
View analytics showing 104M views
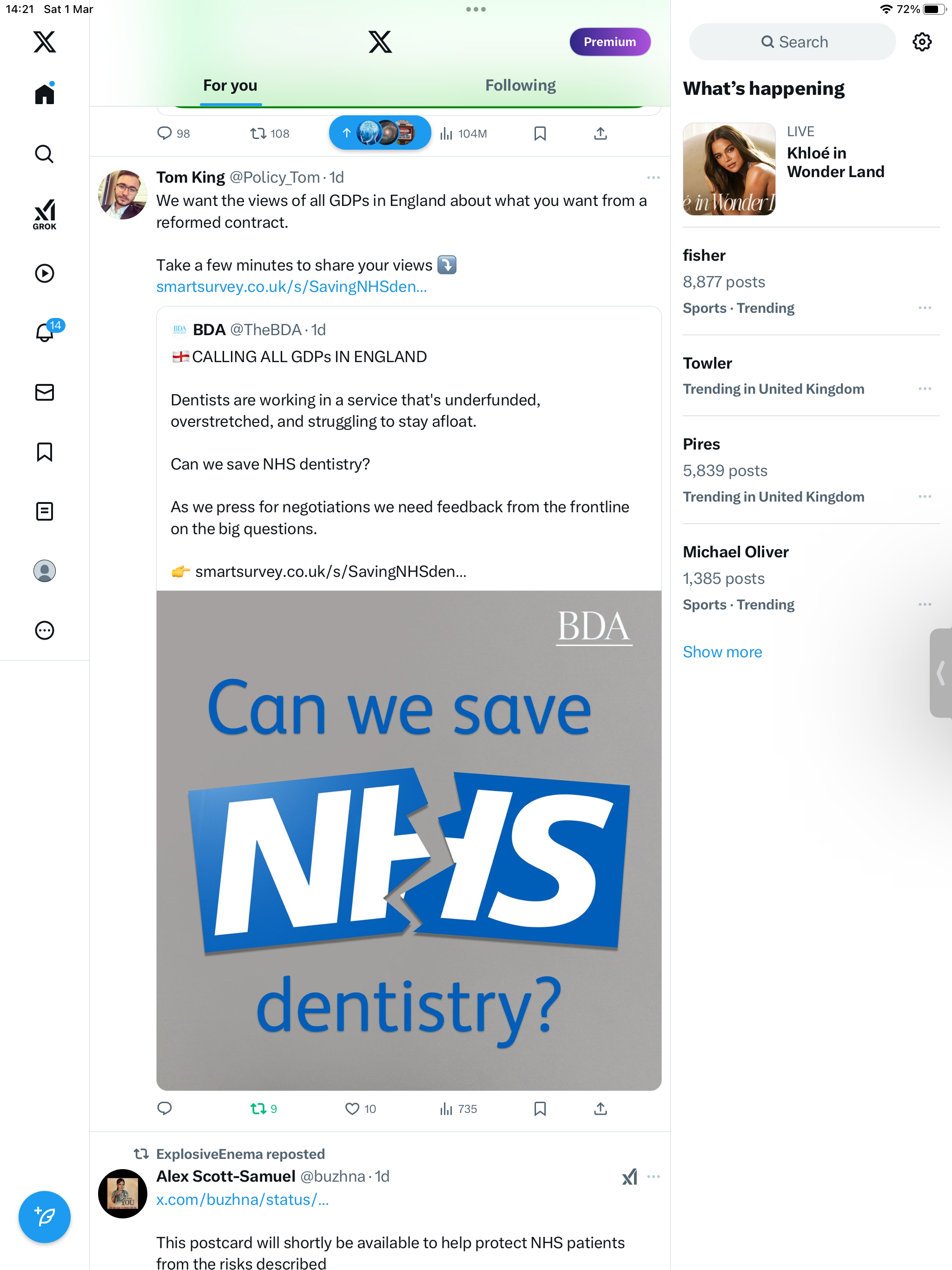[x=463, y=134]
